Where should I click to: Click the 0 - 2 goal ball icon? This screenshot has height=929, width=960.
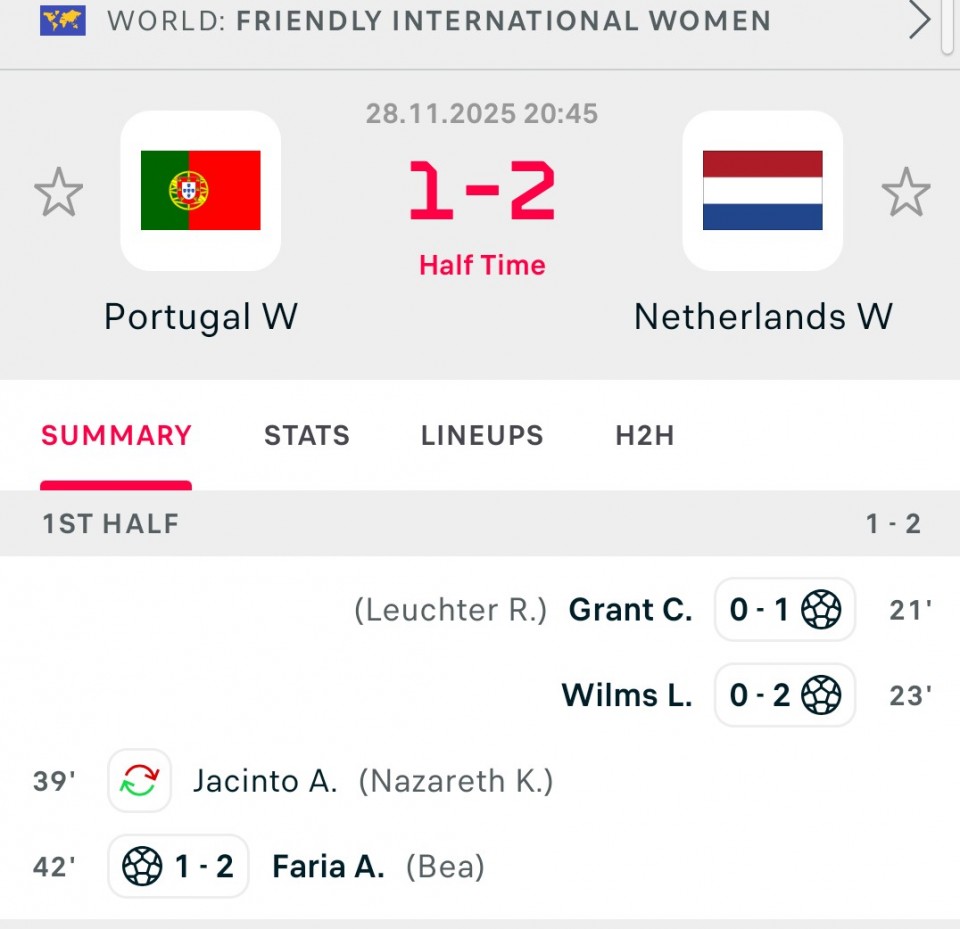(x=821, y=695)
